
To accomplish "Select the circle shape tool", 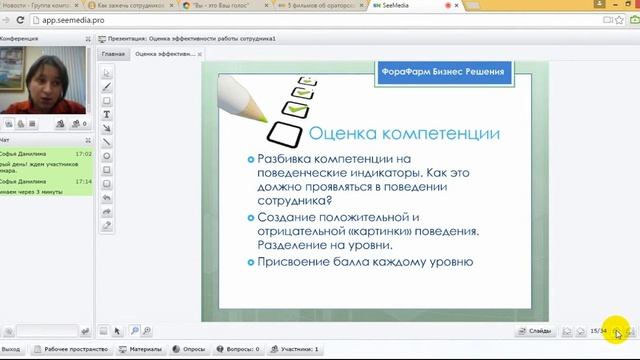I will pos(107,156).
